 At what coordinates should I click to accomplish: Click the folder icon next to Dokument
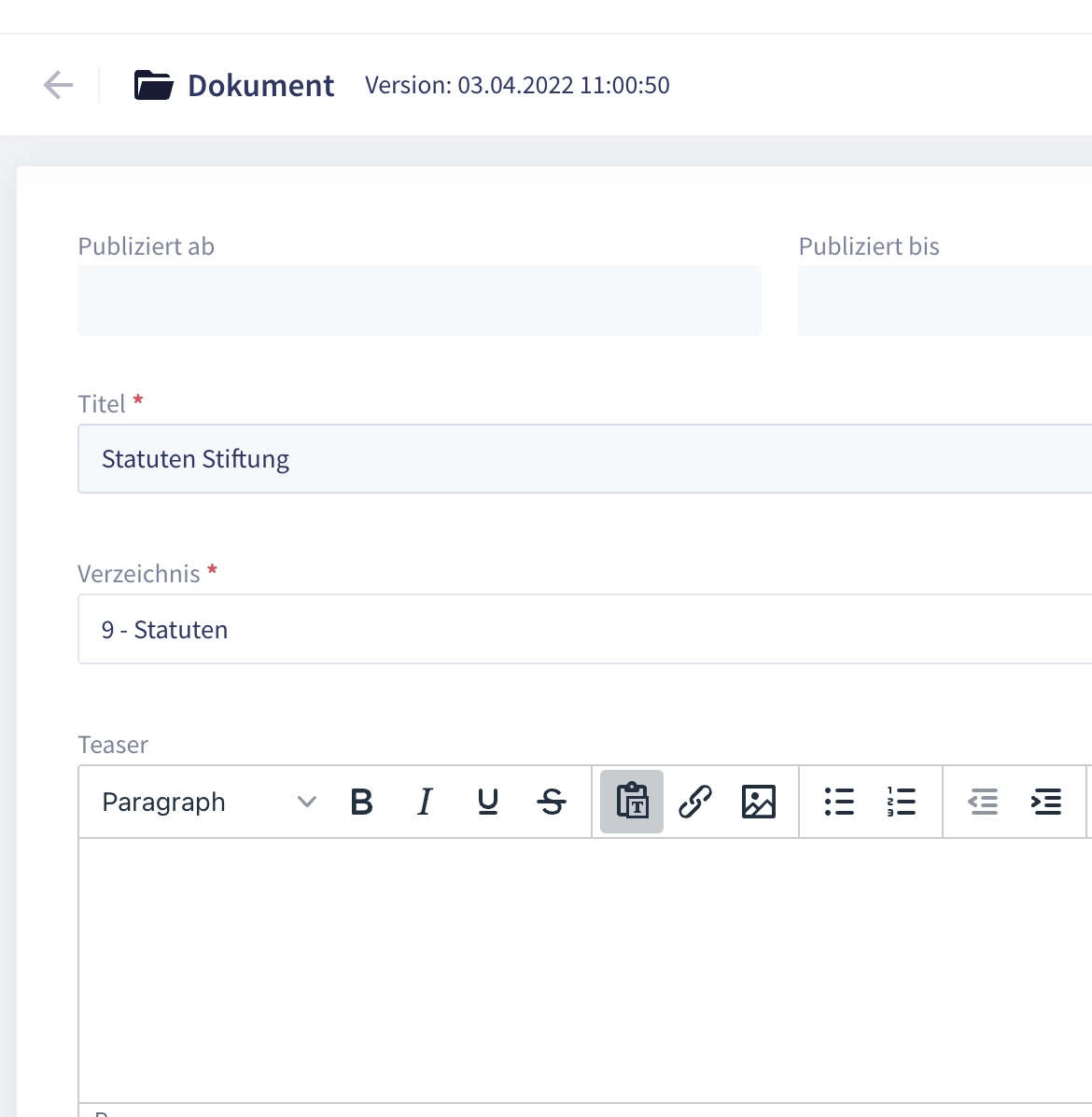tap(154, 85)
